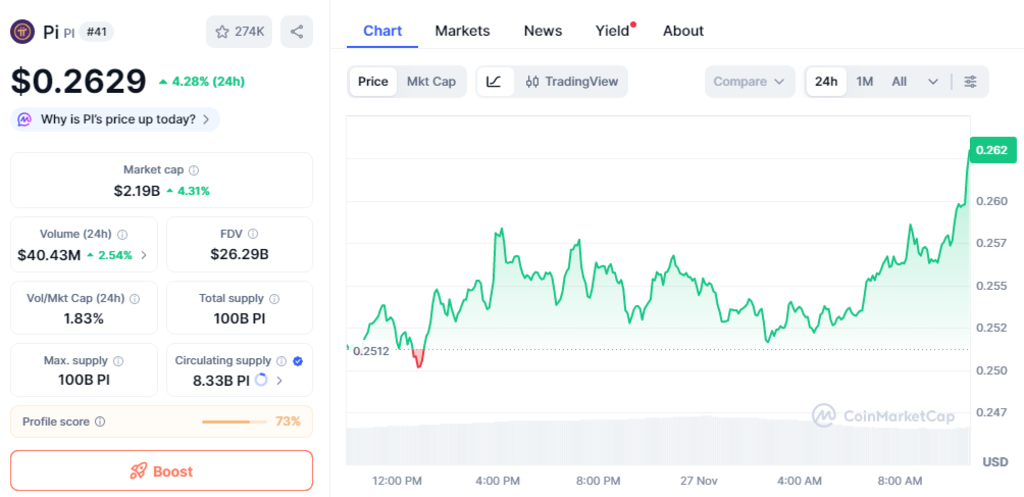Switch to the Markets tab
This screenshot has height=497, width=1024.
(x=462, y=31)
